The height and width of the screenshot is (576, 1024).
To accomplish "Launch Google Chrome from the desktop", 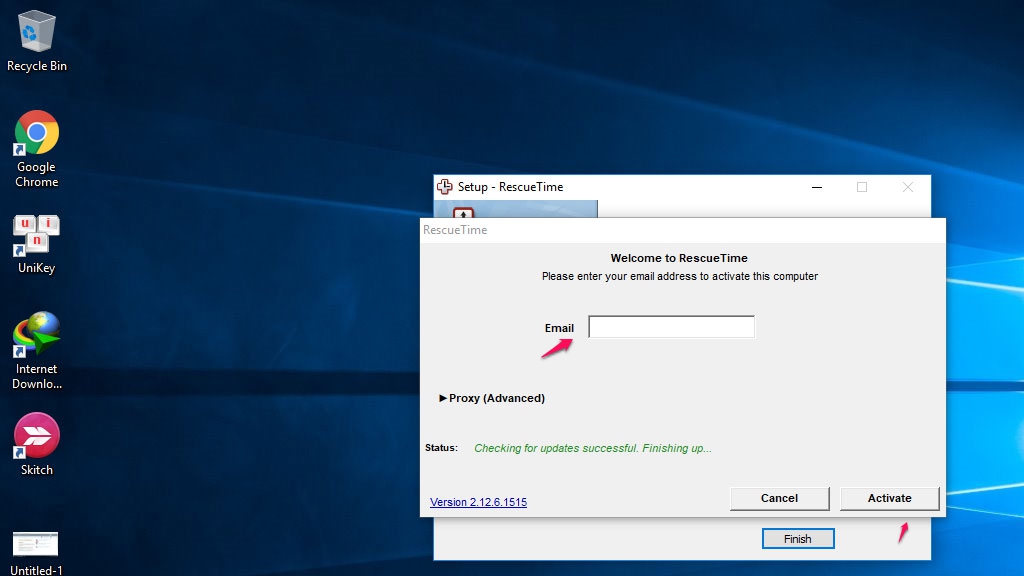I will pos(37,149).
